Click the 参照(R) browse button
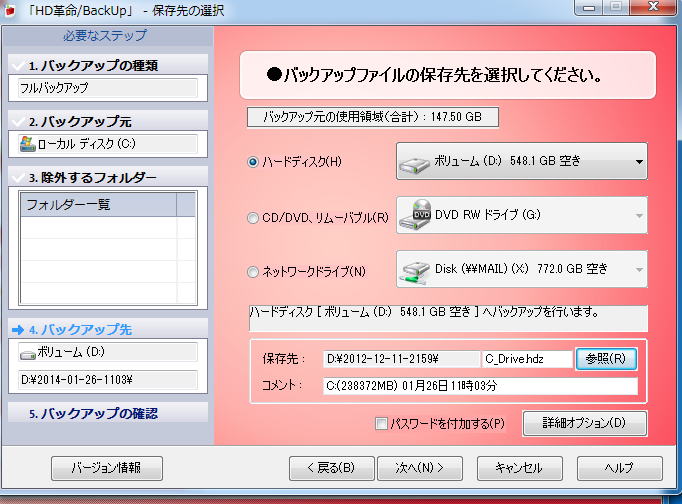 click(606, 358)
